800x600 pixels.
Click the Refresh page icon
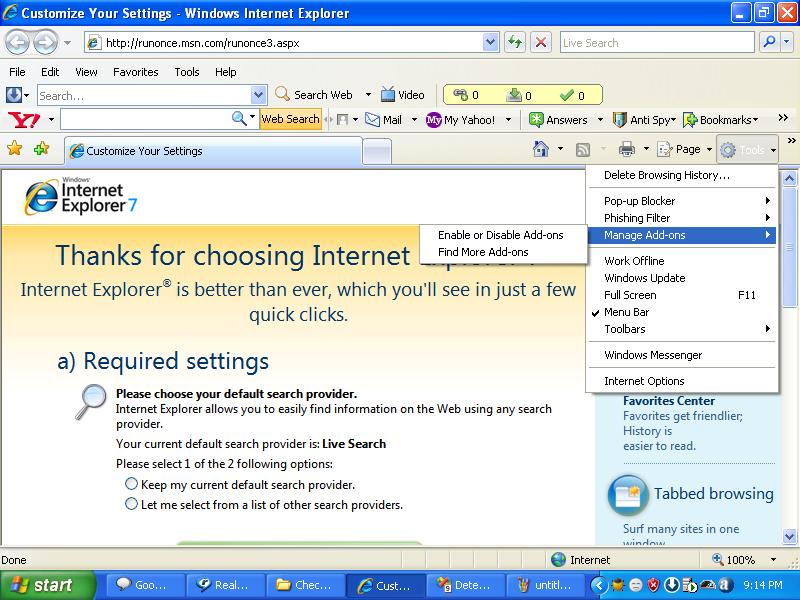[x=515, y=42]
